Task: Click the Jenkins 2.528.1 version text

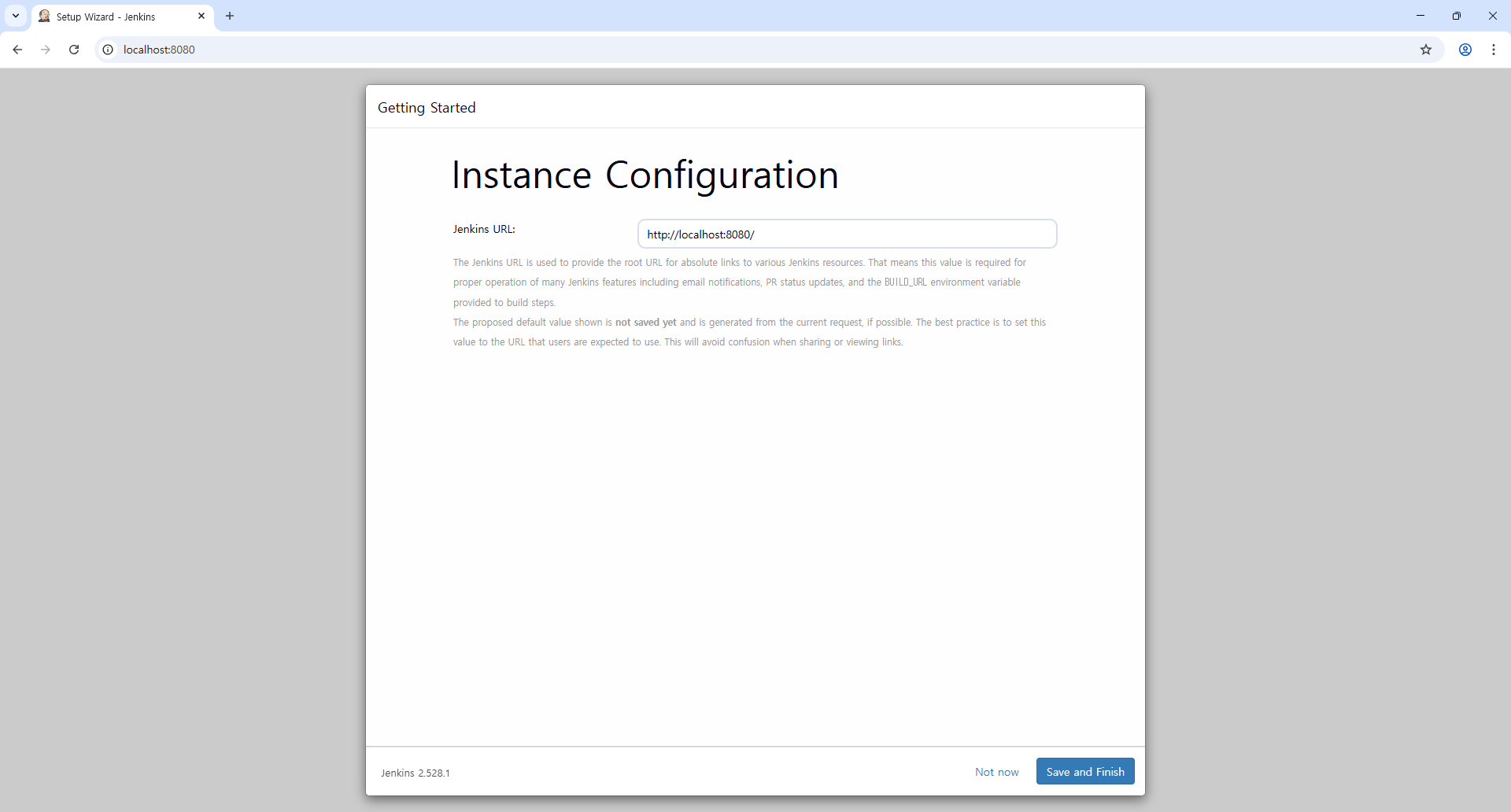Action: pyautogui.click(x=416, y=773)
